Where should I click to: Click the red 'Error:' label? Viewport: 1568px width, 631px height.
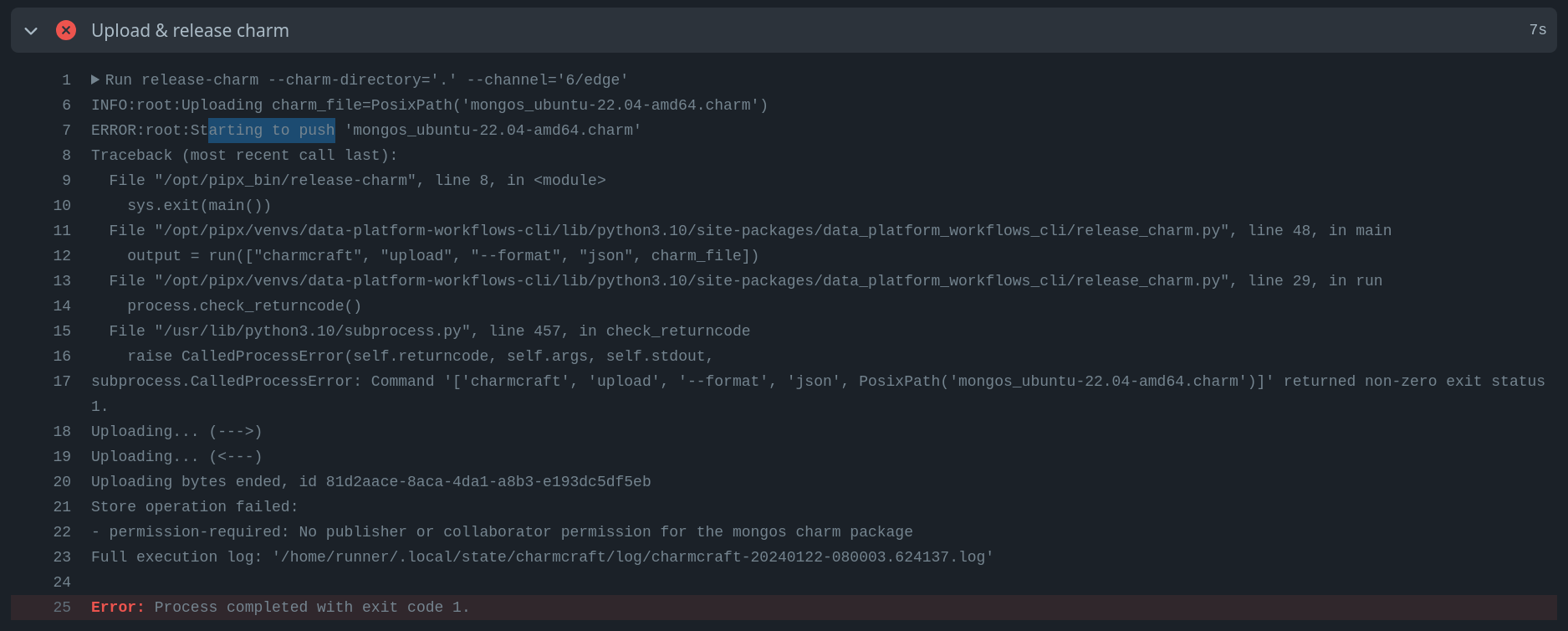tap(117, 608)
